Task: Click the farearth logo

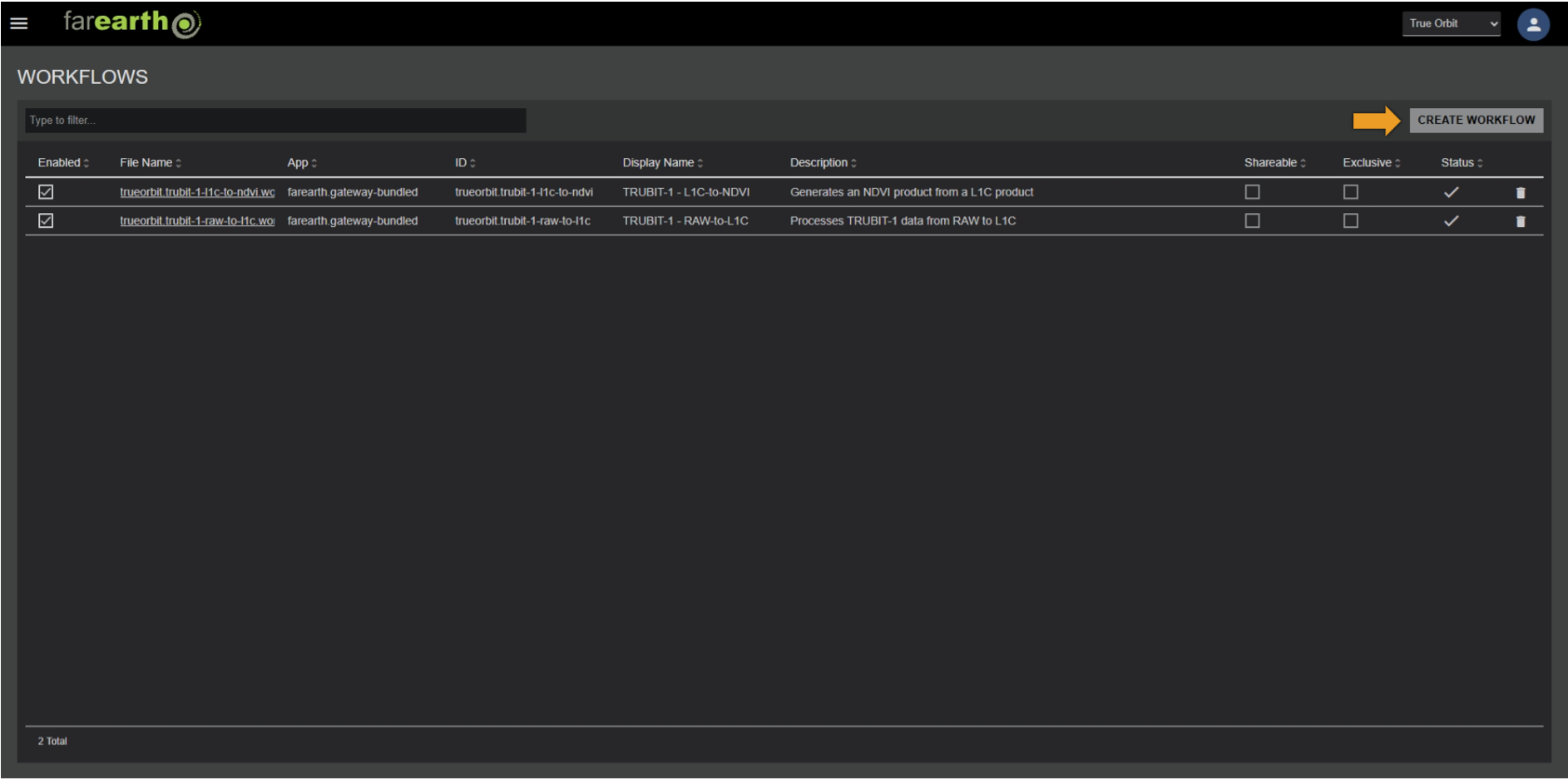Action: click(132, 22)
